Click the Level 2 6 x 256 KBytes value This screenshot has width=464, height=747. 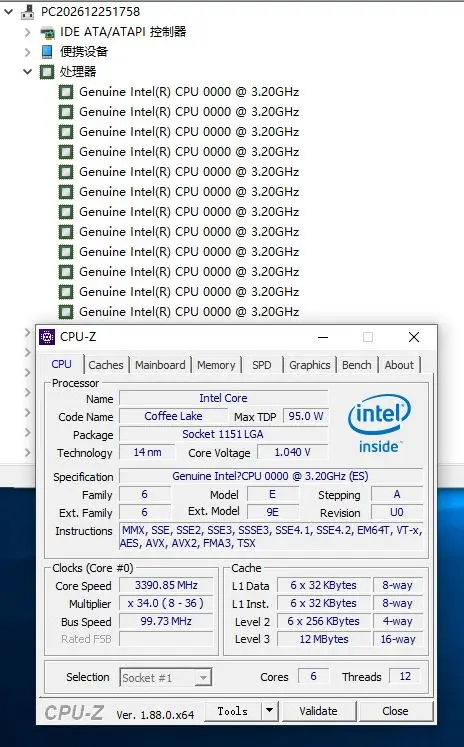pos(323,621)
